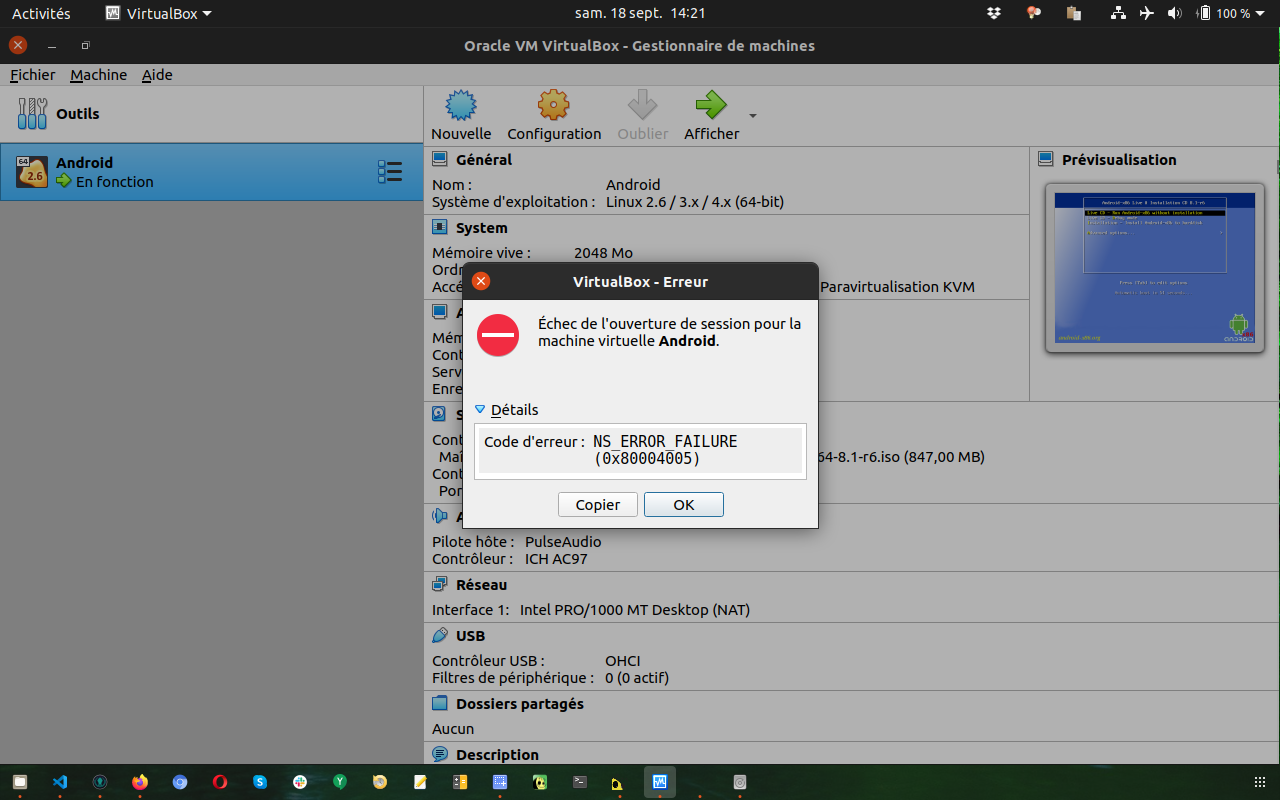This screenshot has width=1280, height=800.
Task: Open the clock and calendar menu
Action: (x=640, y=13)
